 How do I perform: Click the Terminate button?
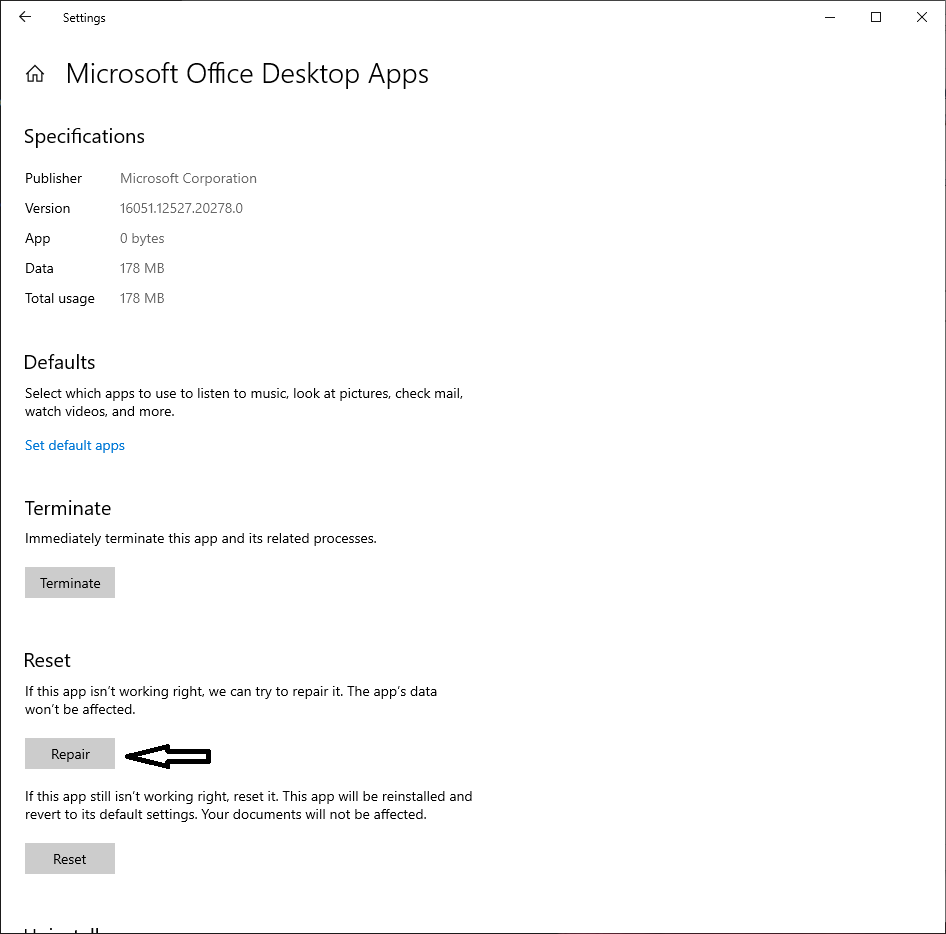tap(70, 582)
